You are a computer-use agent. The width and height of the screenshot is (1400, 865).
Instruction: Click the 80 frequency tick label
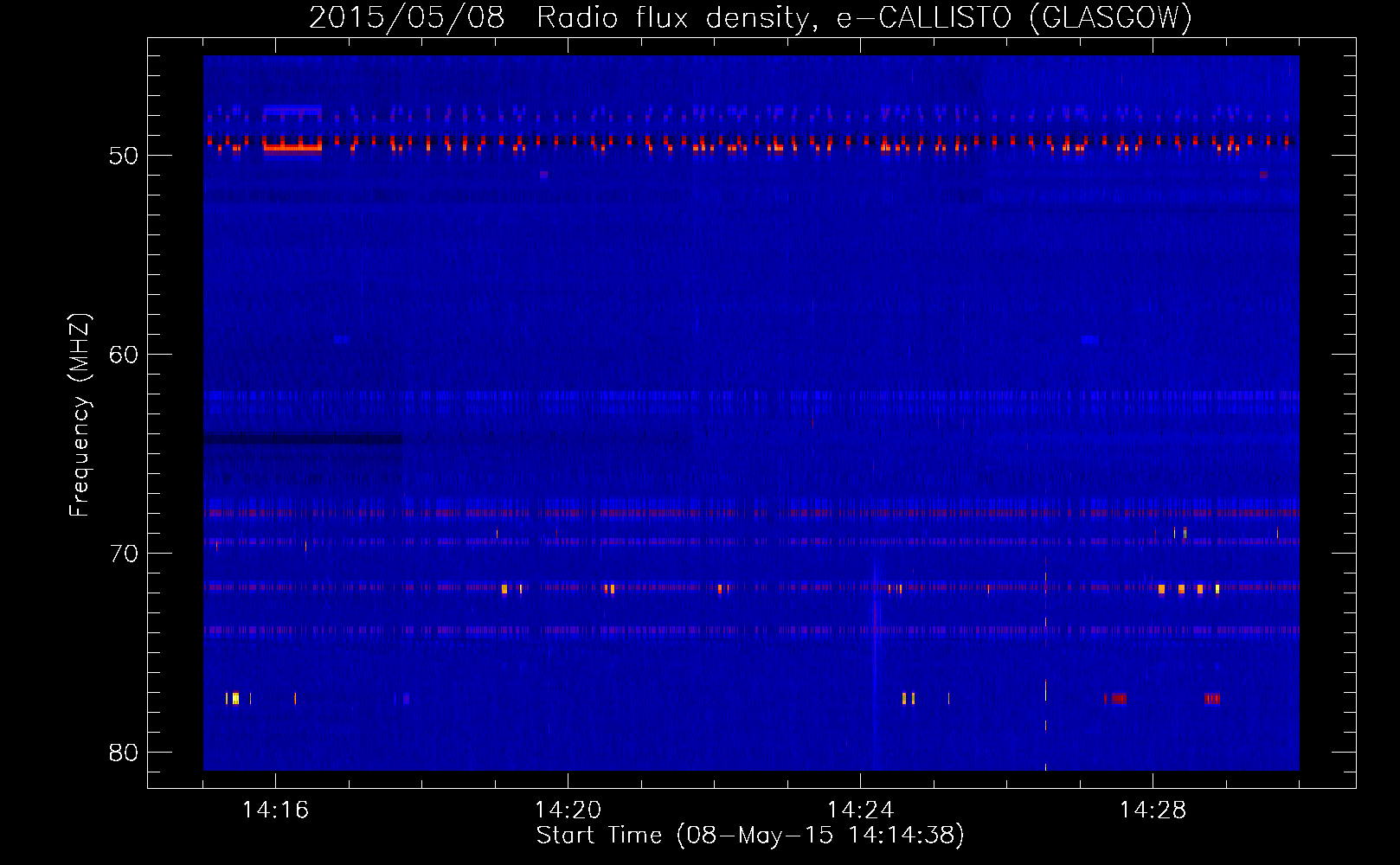pos(124,753)
